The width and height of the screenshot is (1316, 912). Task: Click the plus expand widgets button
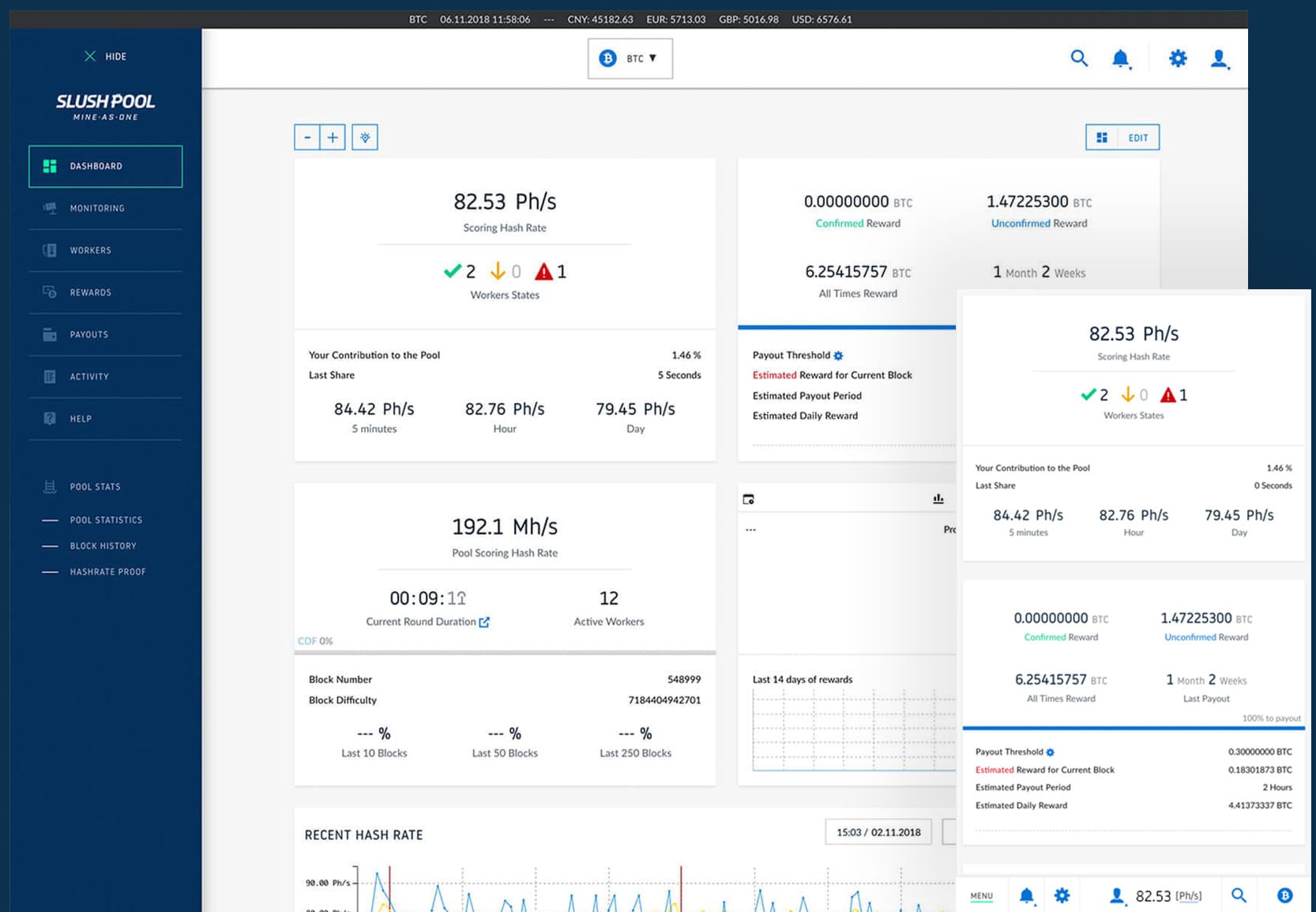point(333,137)
